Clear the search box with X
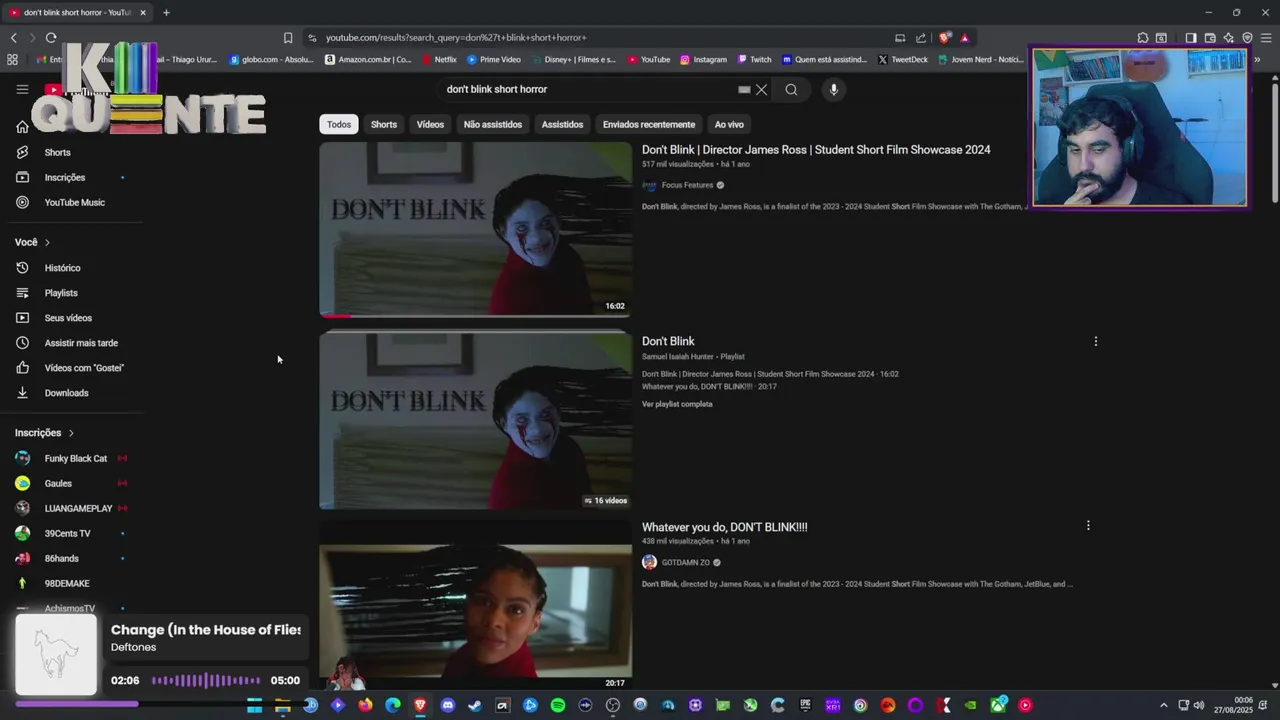 (761, 89)
